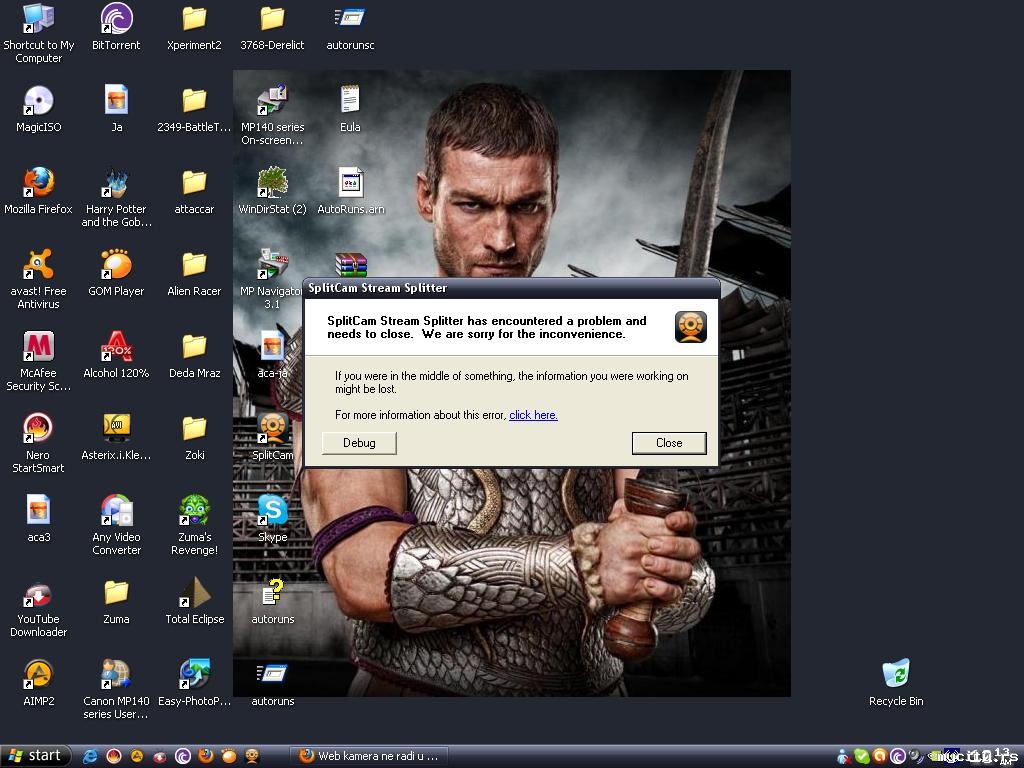Select McAfee Security Scan shortcut
Viewport: 1024px width, 768px height.
click(39, 361)
